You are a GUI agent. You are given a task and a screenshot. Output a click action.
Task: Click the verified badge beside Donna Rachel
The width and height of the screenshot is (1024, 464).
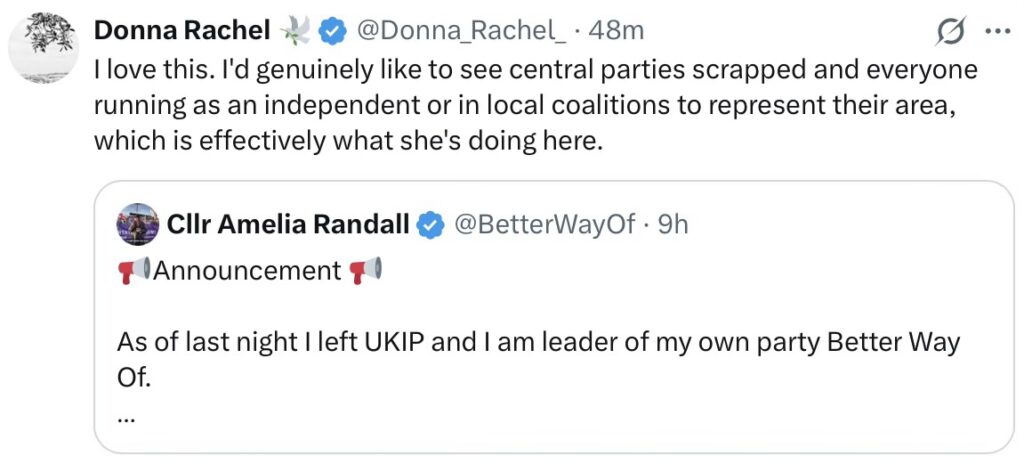pyautogui.click(x=332, y=32)
